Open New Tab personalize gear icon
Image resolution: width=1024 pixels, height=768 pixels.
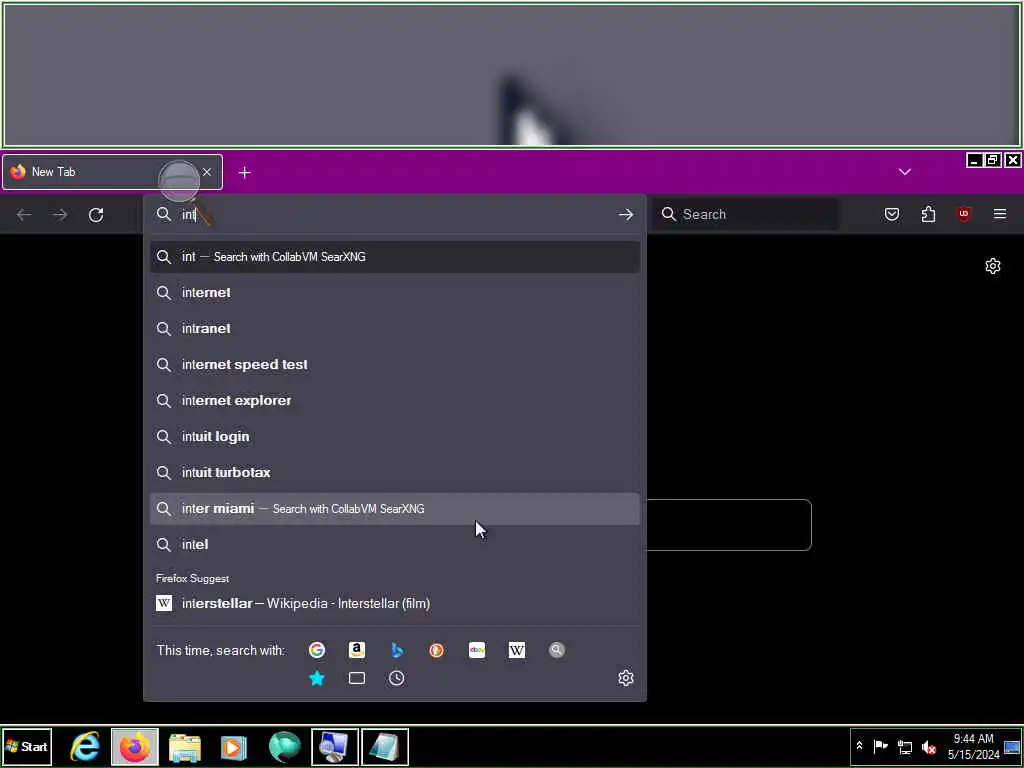(993, 266)
